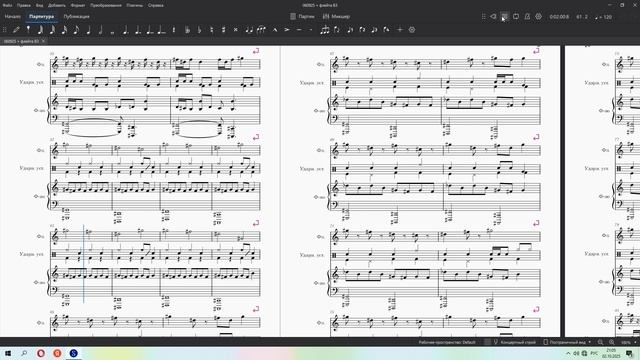Open the Формат menu
This screenshot has height=360, width=640.
[78, 5]
